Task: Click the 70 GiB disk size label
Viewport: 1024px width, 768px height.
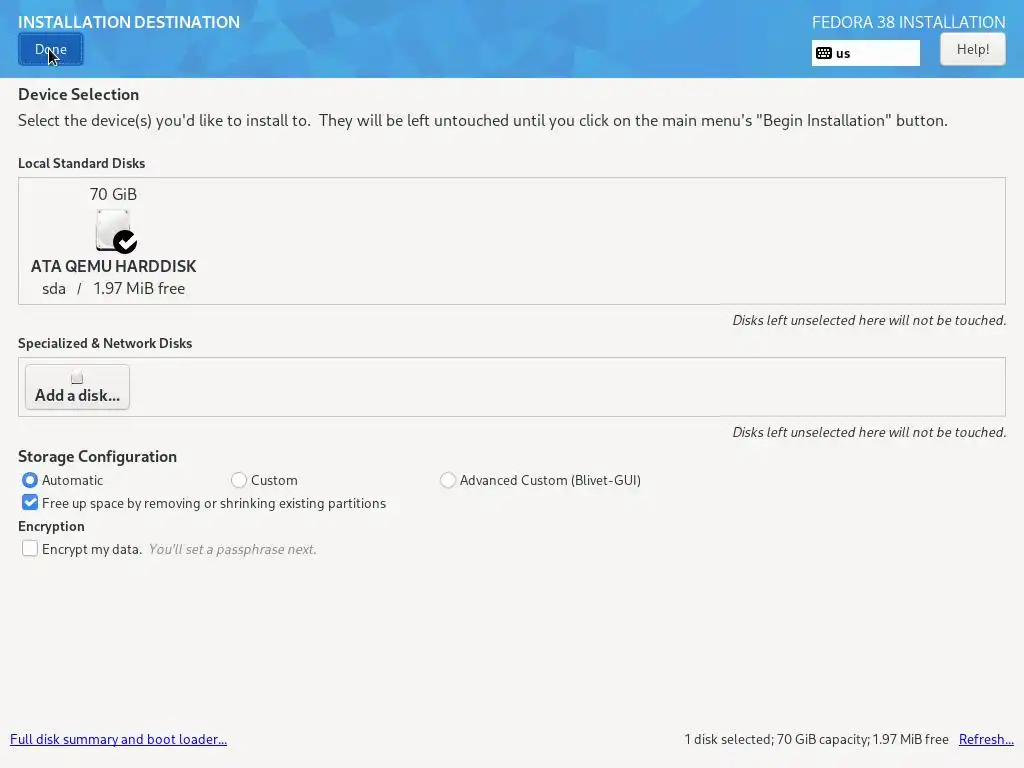Action: click(x=113, y=195)
